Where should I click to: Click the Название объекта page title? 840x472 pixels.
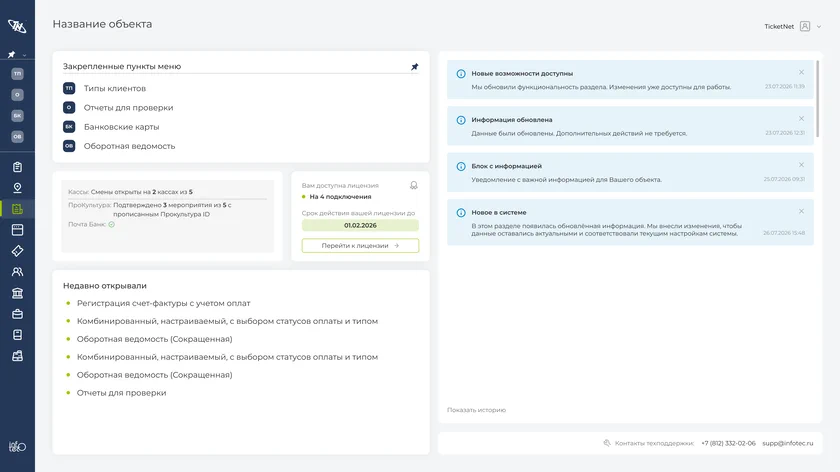click(102, 24)
